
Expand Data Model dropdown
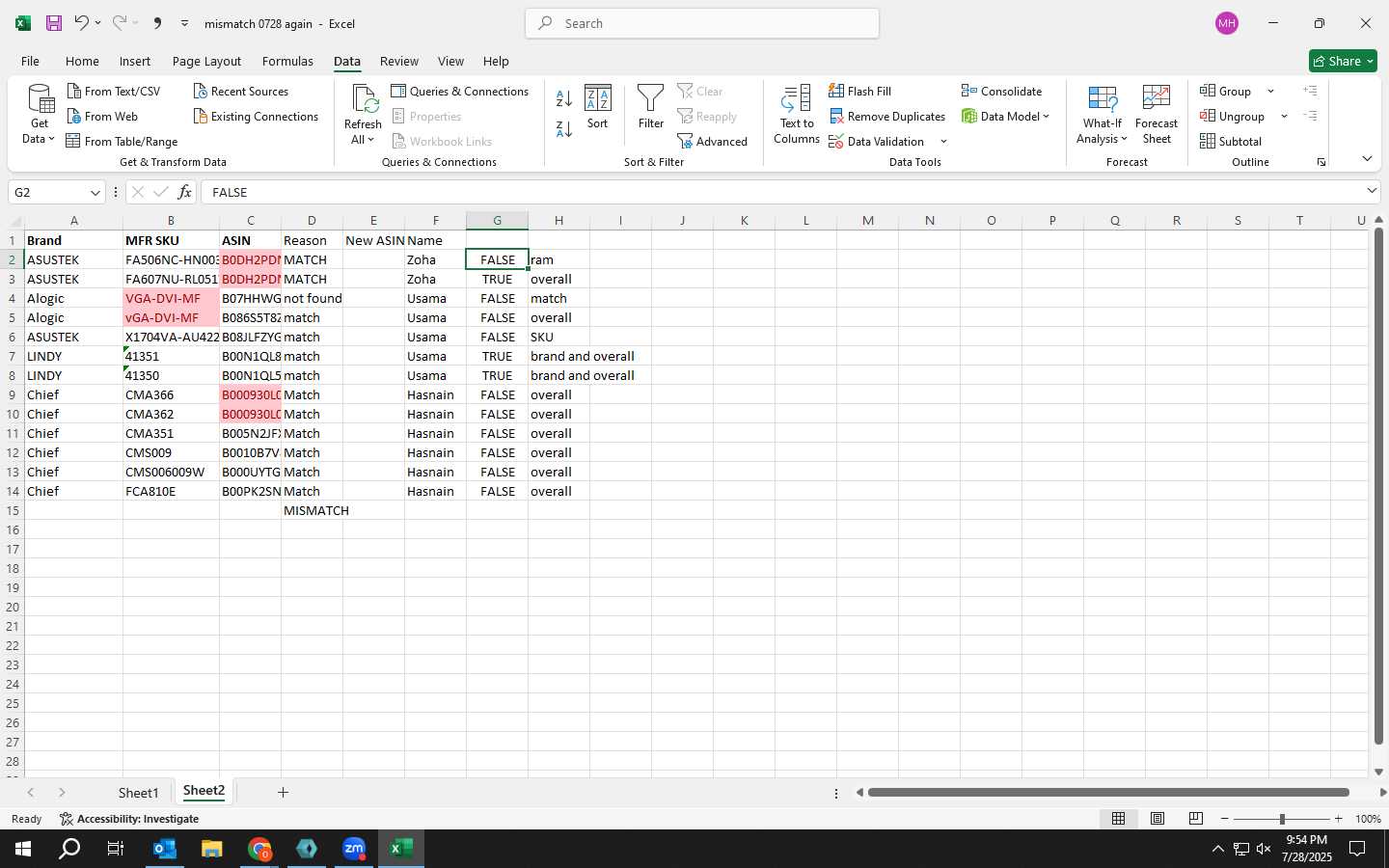(x=1046, y=117)
